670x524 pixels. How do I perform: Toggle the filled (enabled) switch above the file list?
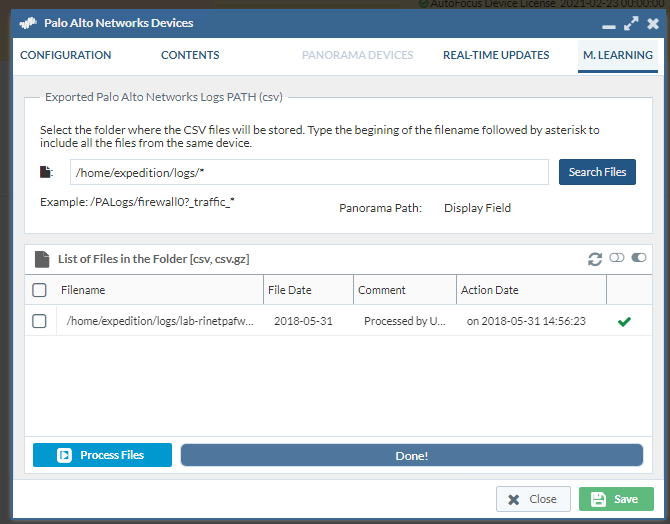(x=639, y=259)
